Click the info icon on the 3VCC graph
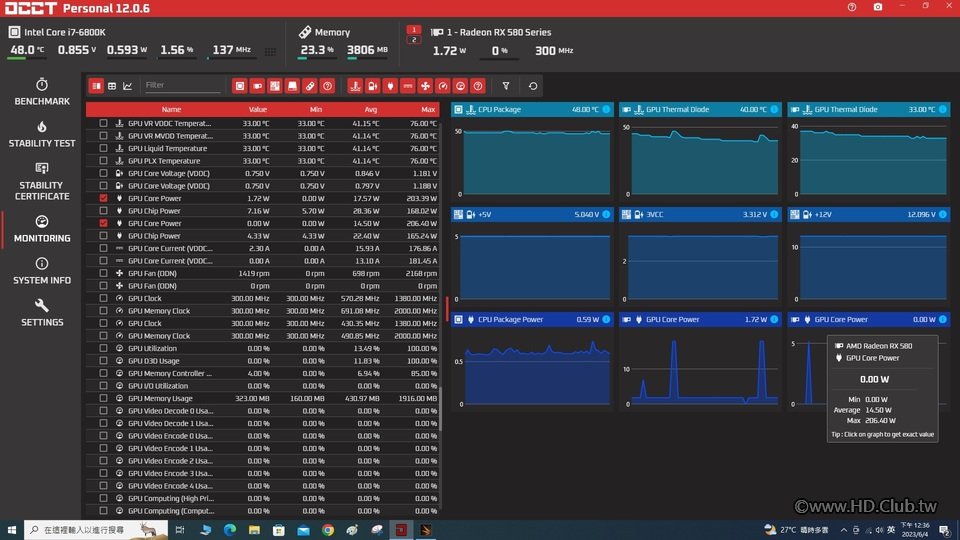This screenshot has width=960, height=540. click(x=774, y=214)
